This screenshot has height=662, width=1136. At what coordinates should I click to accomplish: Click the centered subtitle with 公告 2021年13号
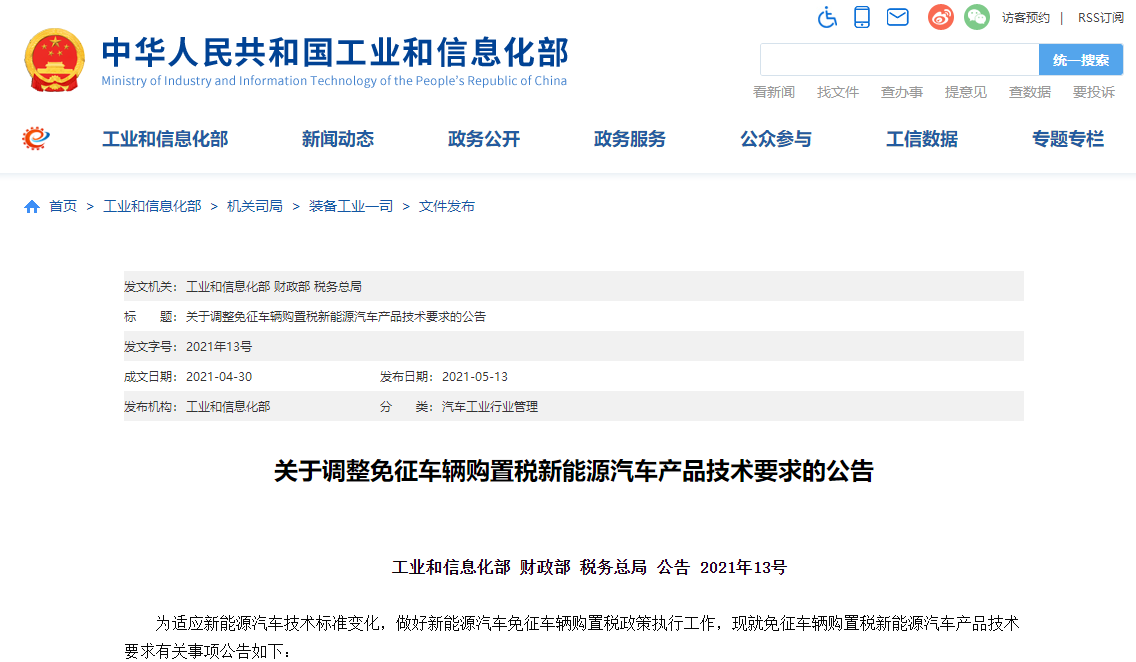click(x=589, y=567)
